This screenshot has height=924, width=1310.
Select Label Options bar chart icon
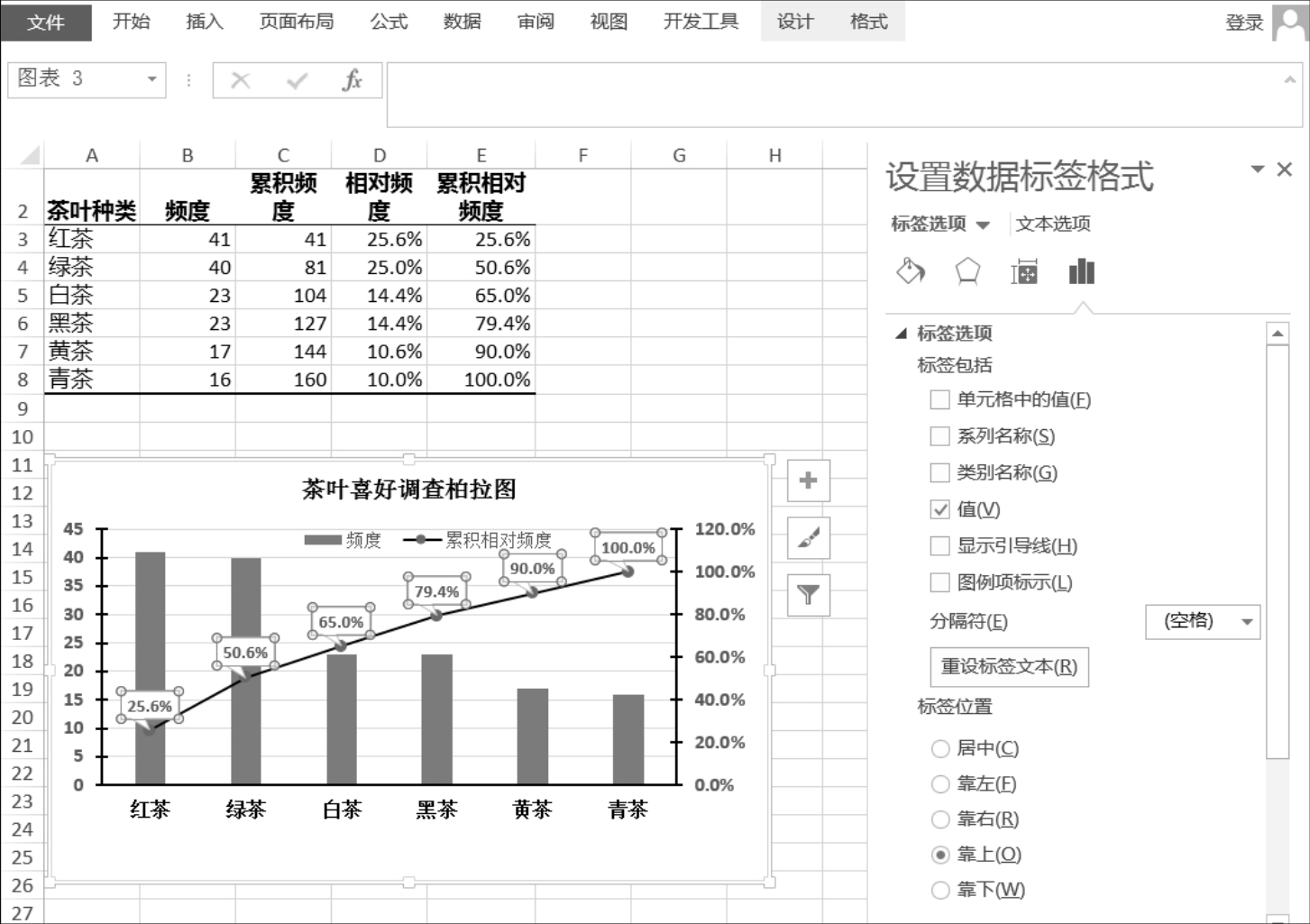[1081, 271]
